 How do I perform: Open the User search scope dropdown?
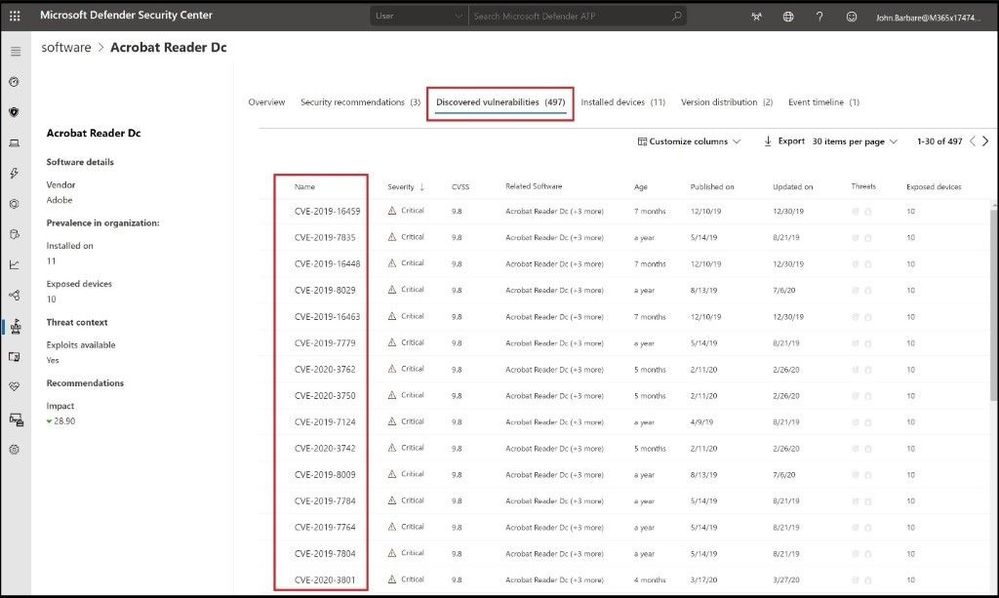pos(418,16)
